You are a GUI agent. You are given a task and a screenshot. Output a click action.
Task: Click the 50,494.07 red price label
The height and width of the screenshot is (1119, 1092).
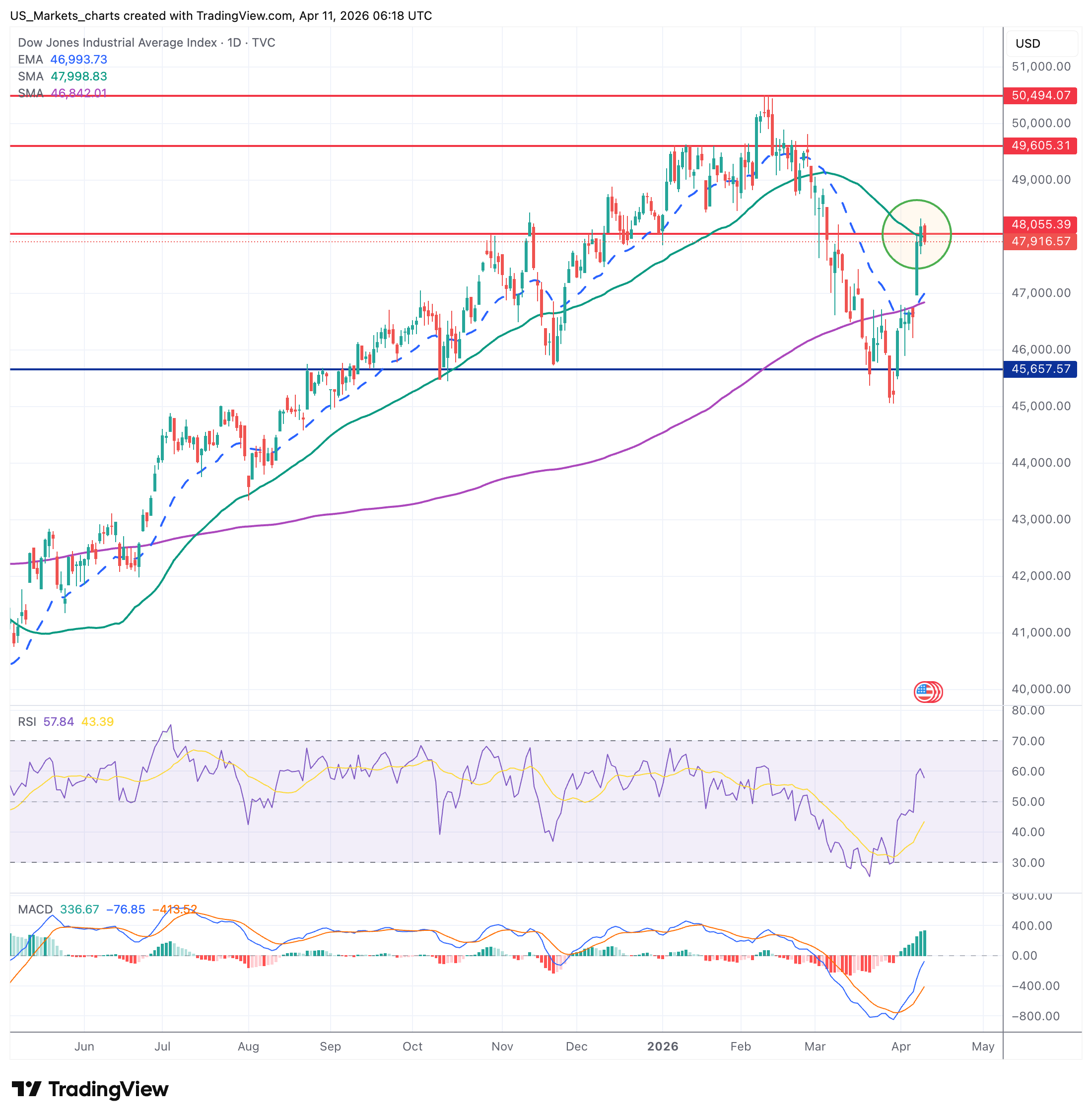1040,95
